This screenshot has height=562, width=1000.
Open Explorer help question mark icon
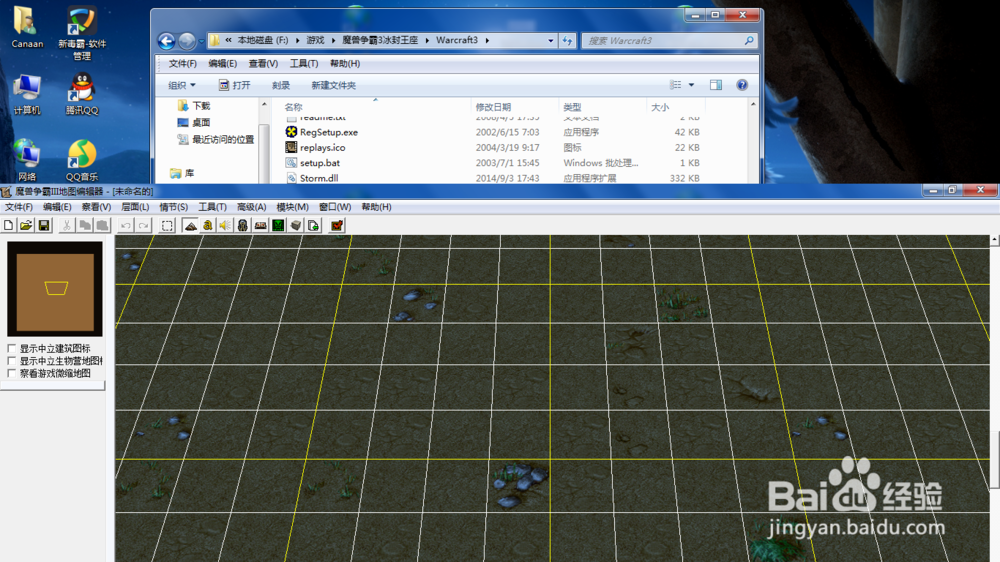coord(742,85)
